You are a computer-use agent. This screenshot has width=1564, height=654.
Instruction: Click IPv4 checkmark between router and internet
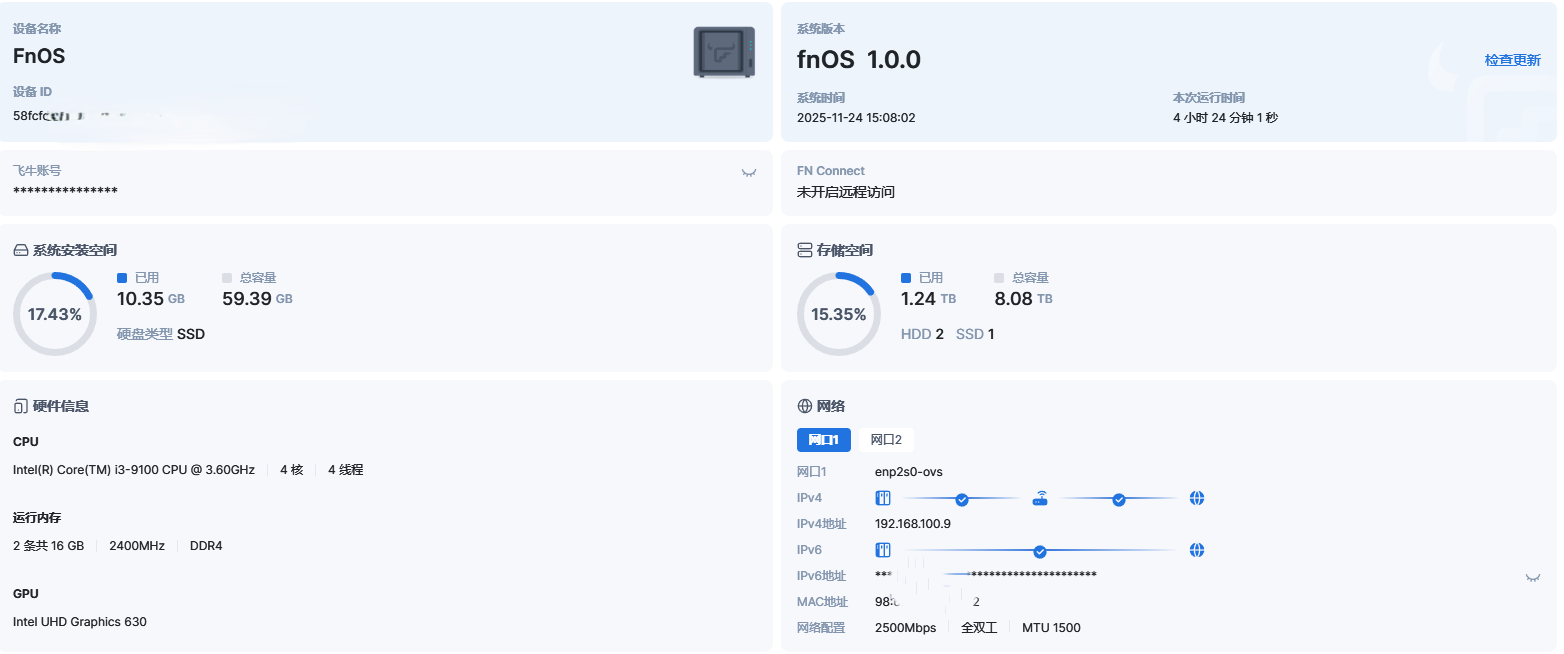pyautogui.click(x=1119, y=499)
